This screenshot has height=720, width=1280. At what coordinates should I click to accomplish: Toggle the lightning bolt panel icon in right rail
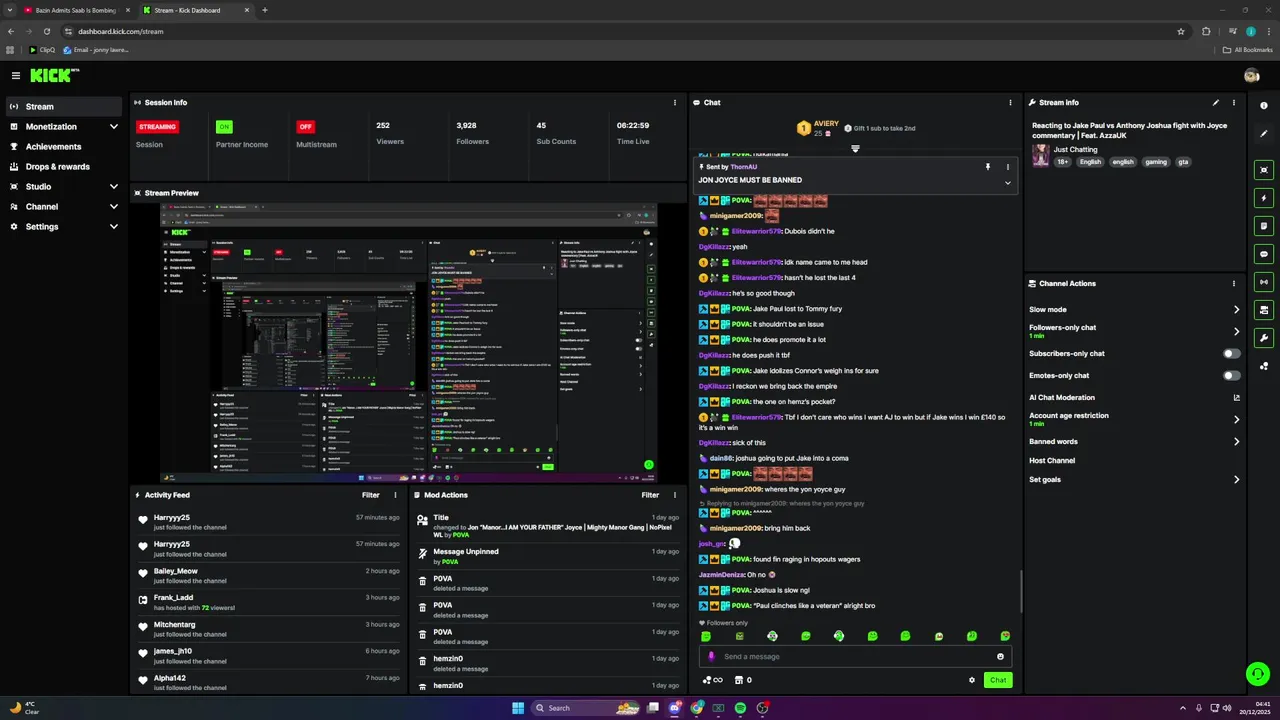(x=1264, y=198)
